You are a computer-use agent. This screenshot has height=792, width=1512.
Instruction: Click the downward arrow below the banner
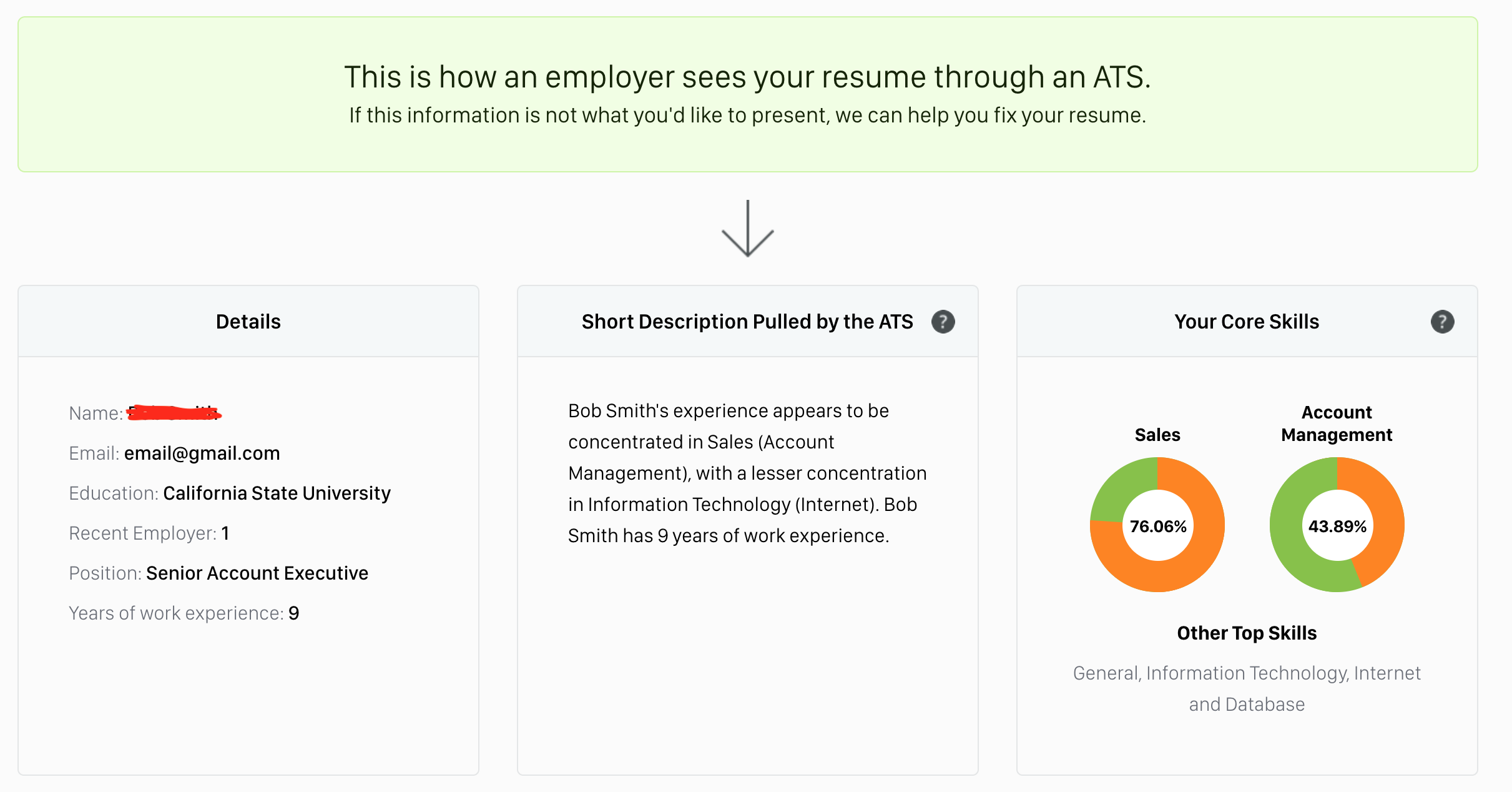[x=747, y=229]
